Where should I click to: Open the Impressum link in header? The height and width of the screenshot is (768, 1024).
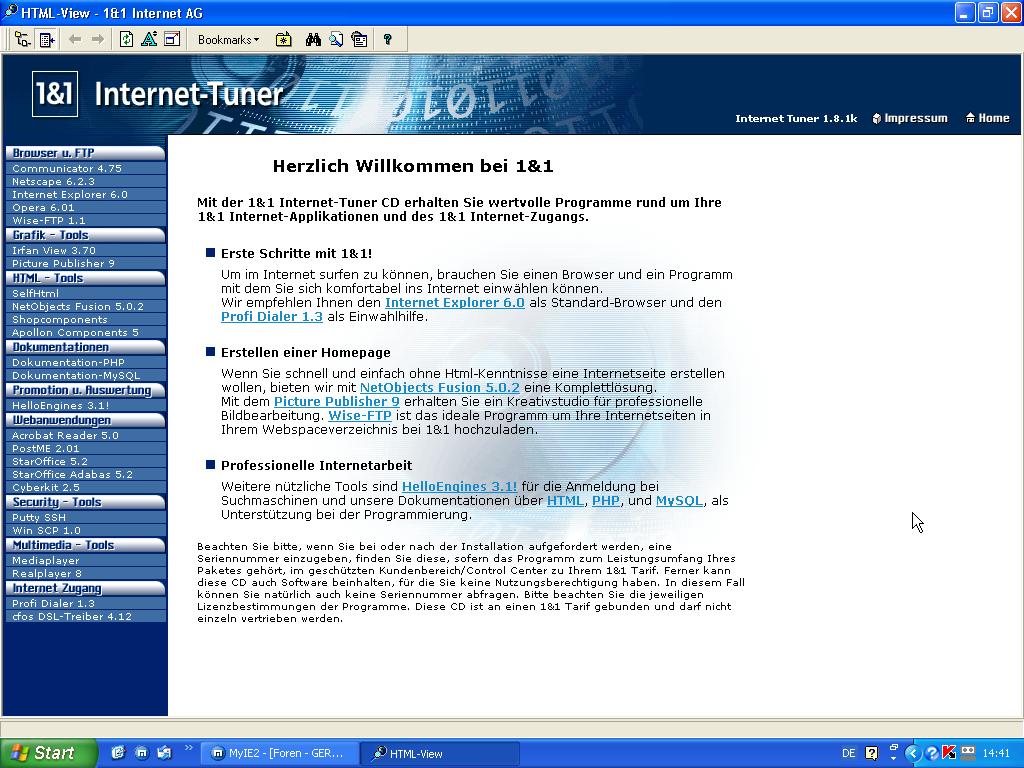click(x=910, y=118)
